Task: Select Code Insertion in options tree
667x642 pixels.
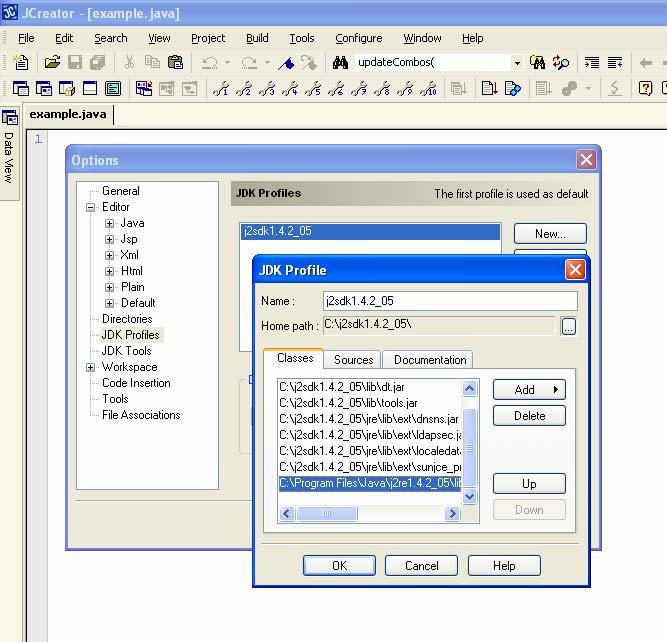Action: 136,383
